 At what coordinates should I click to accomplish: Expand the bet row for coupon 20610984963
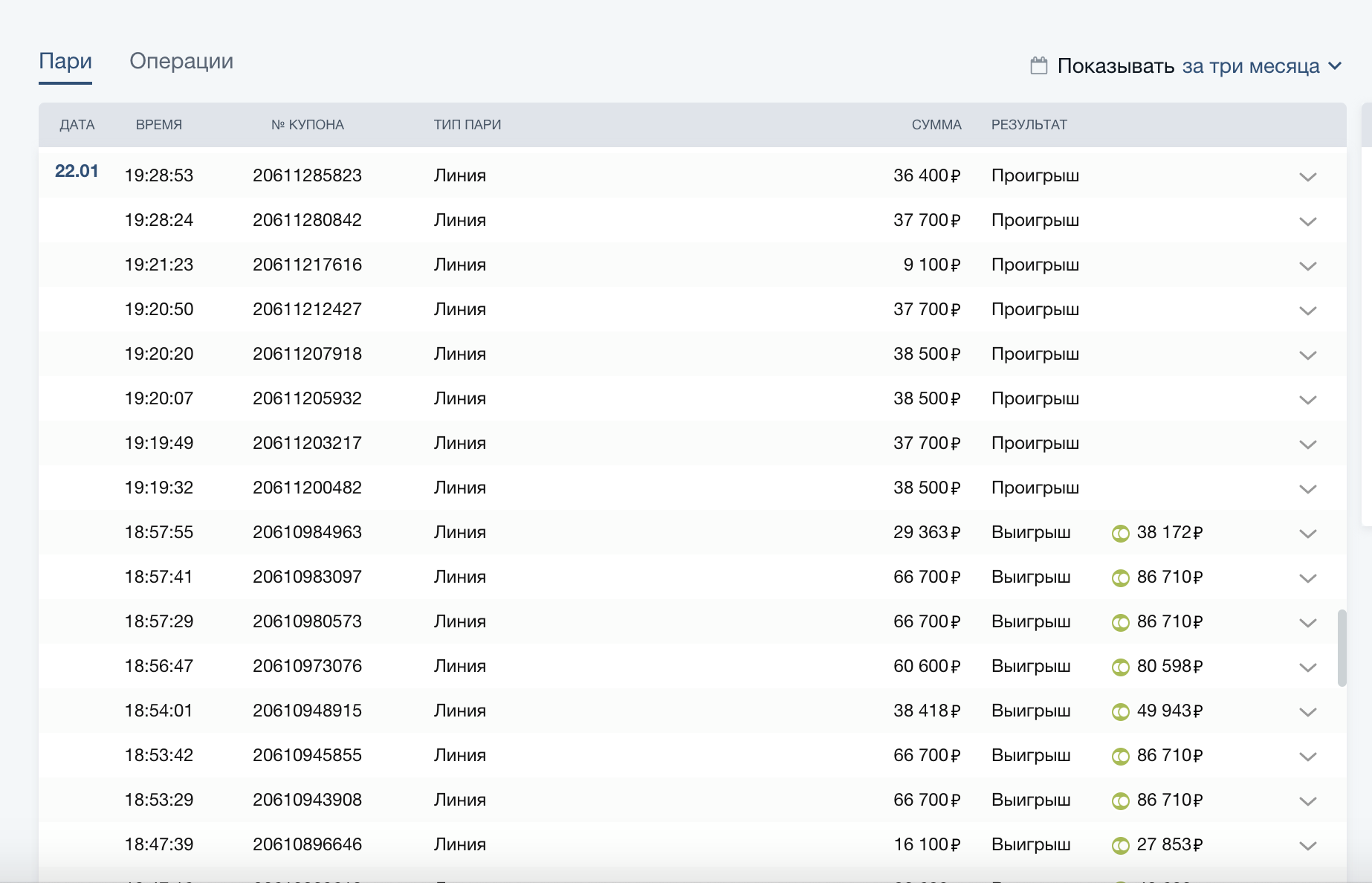pyautogui.click(x=1307, y=534)
